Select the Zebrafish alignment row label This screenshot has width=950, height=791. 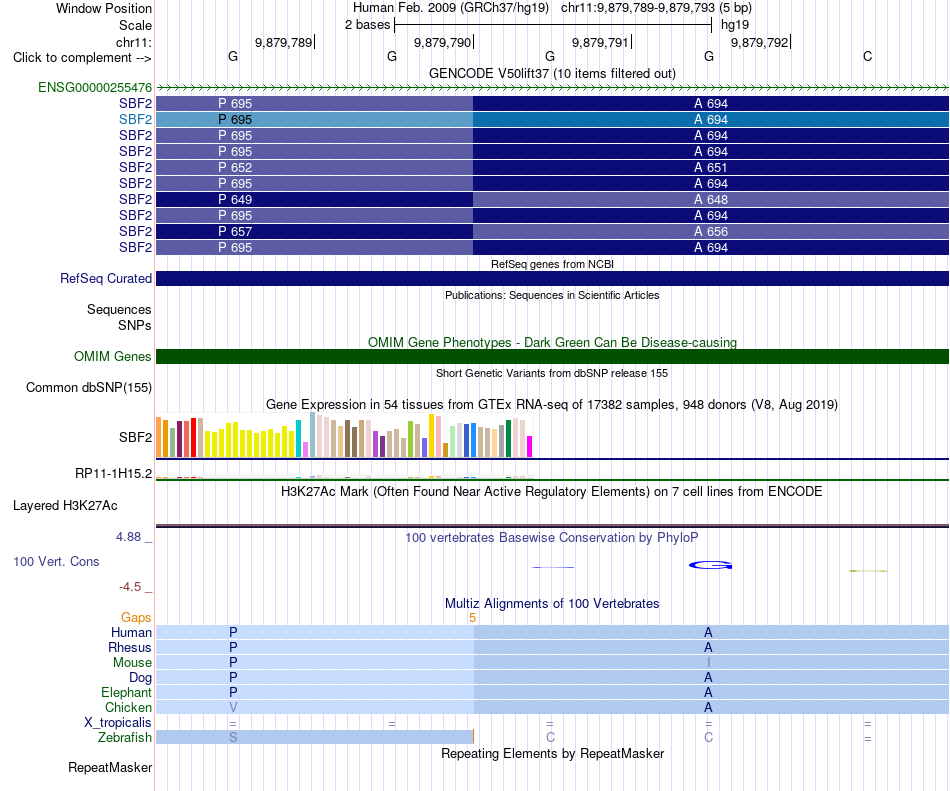pyautogui.click(x=125, y=737)
